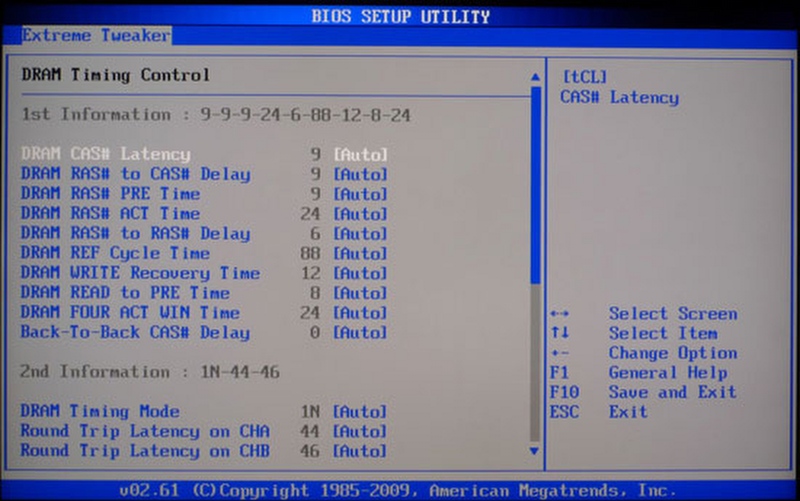This screenshot has width=800, height=501.
Task: Open DRAM RAS# ACT Time [Auto] value
Action: (359, 214)
